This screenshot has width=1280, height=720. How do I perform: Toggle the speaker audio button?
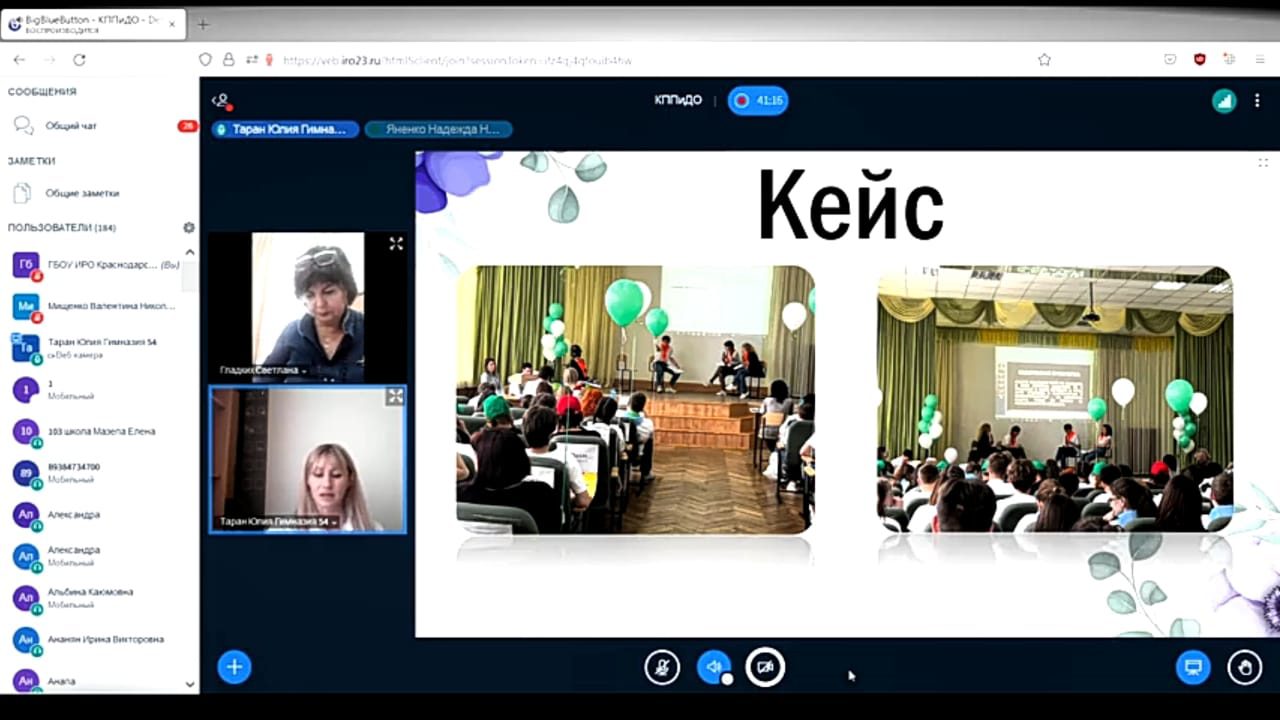[x=713, y=667]
